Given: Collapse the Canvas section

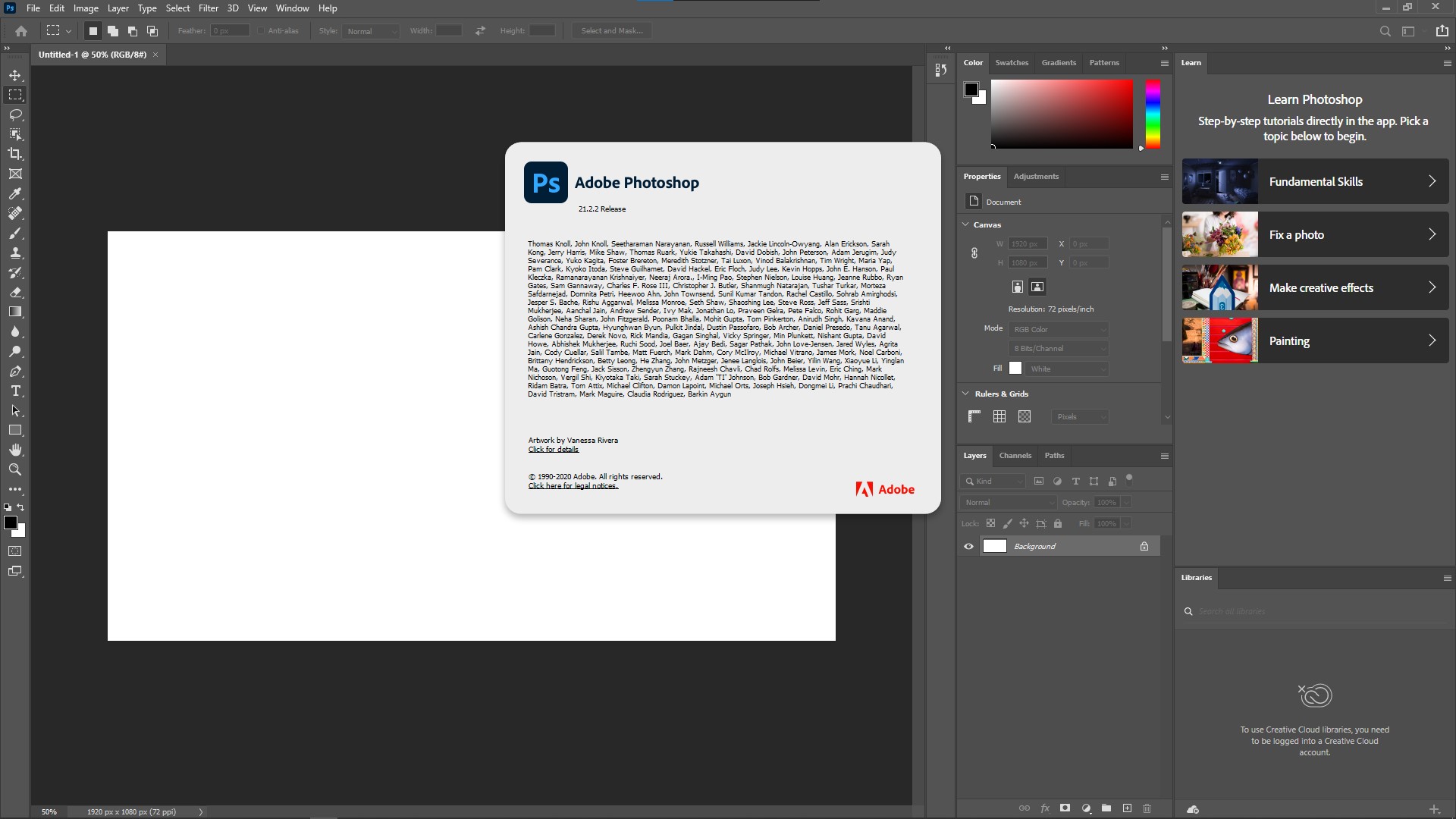Looking at the screenshot, I should click(966, 224).
